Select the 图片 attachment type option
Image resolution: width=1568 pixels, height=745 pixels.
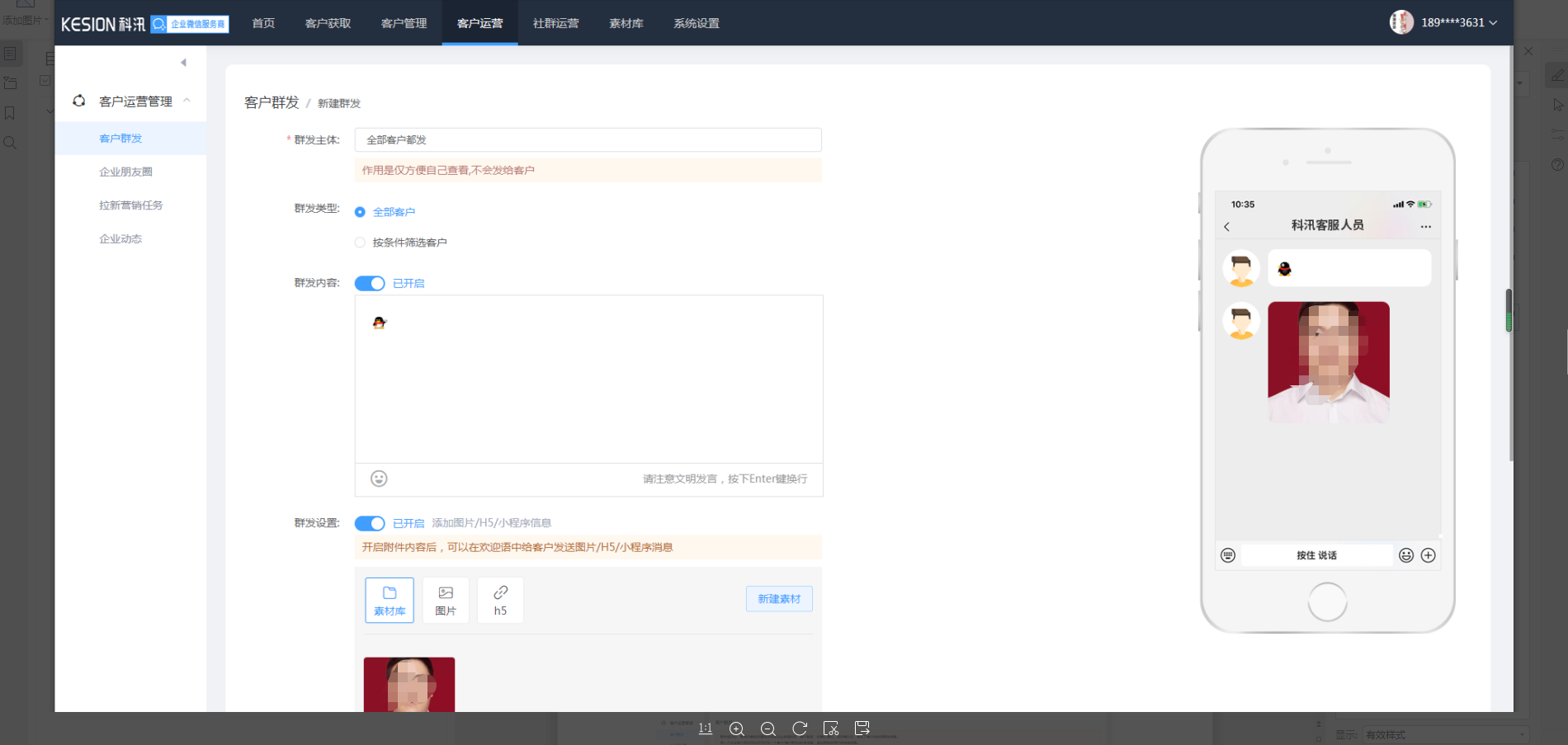[x=446, y=601]
